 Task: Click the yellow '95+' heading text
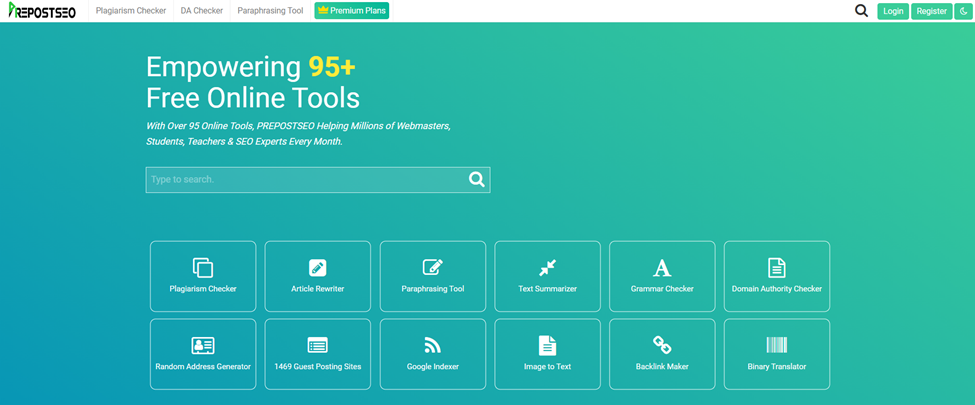coord(332,68)
